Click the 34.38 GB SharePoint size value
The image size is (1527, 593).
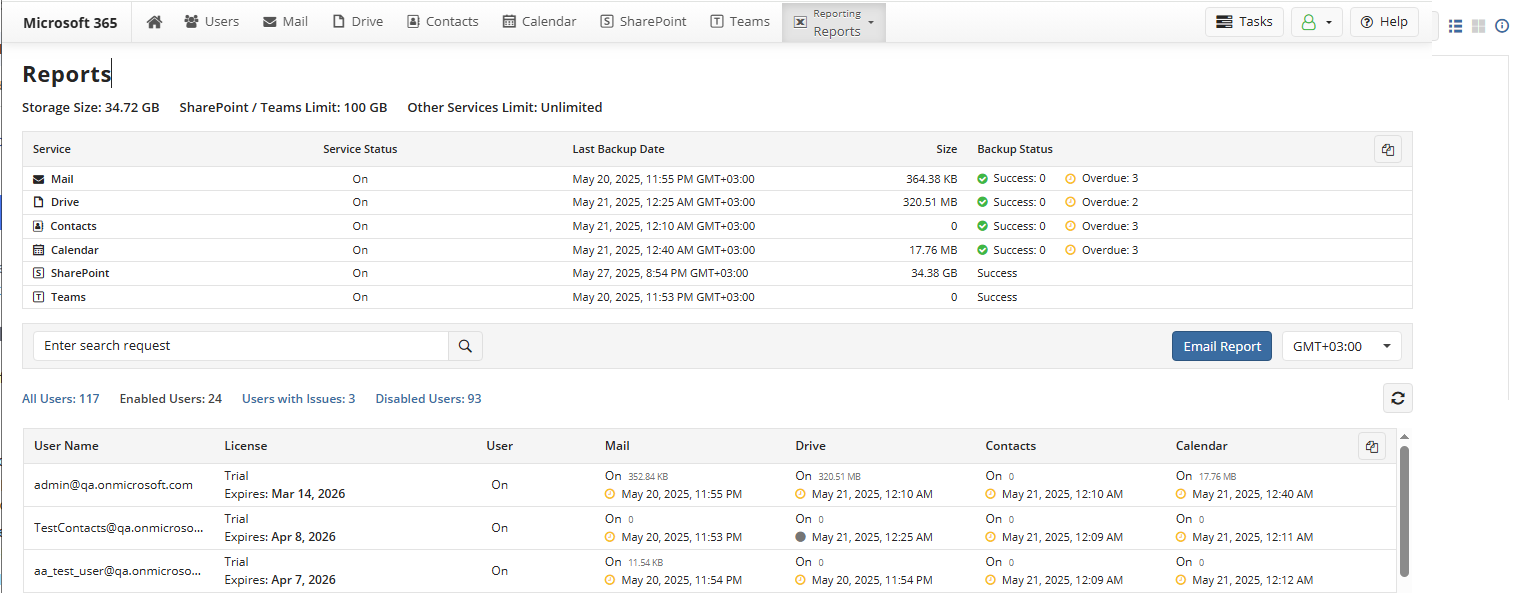click(934, 273)
